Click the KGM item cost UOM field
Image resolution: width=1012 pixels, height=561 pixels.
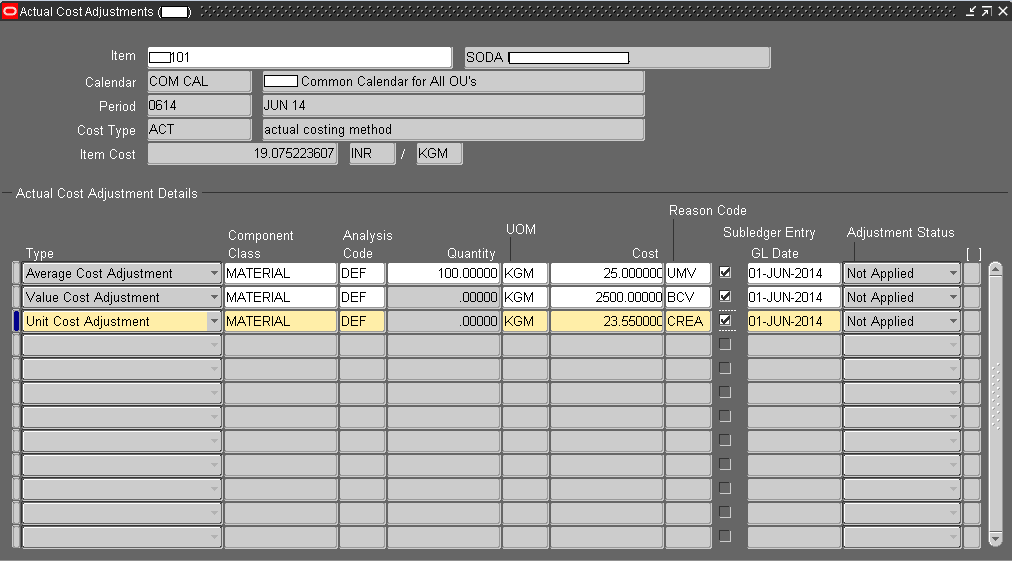click(440, 154)
